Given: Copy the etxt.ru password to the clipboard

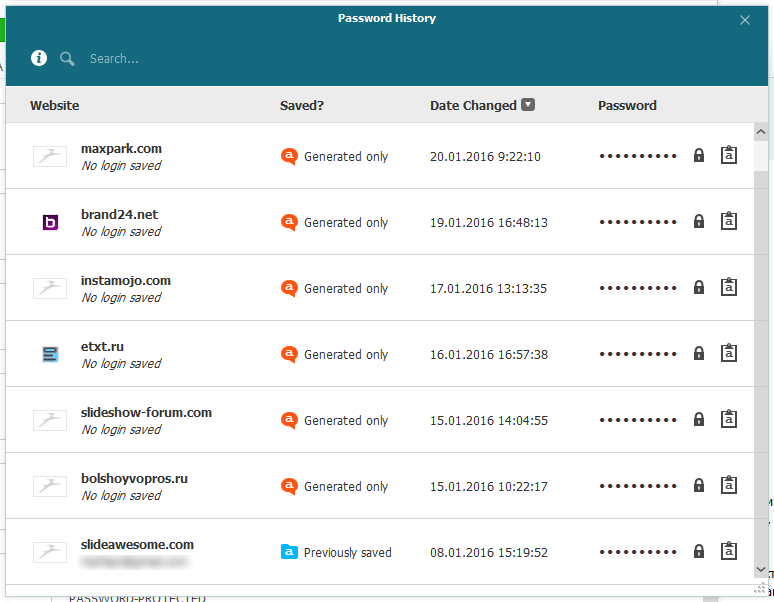Looking at the screenshot, I should pos(729,353).
